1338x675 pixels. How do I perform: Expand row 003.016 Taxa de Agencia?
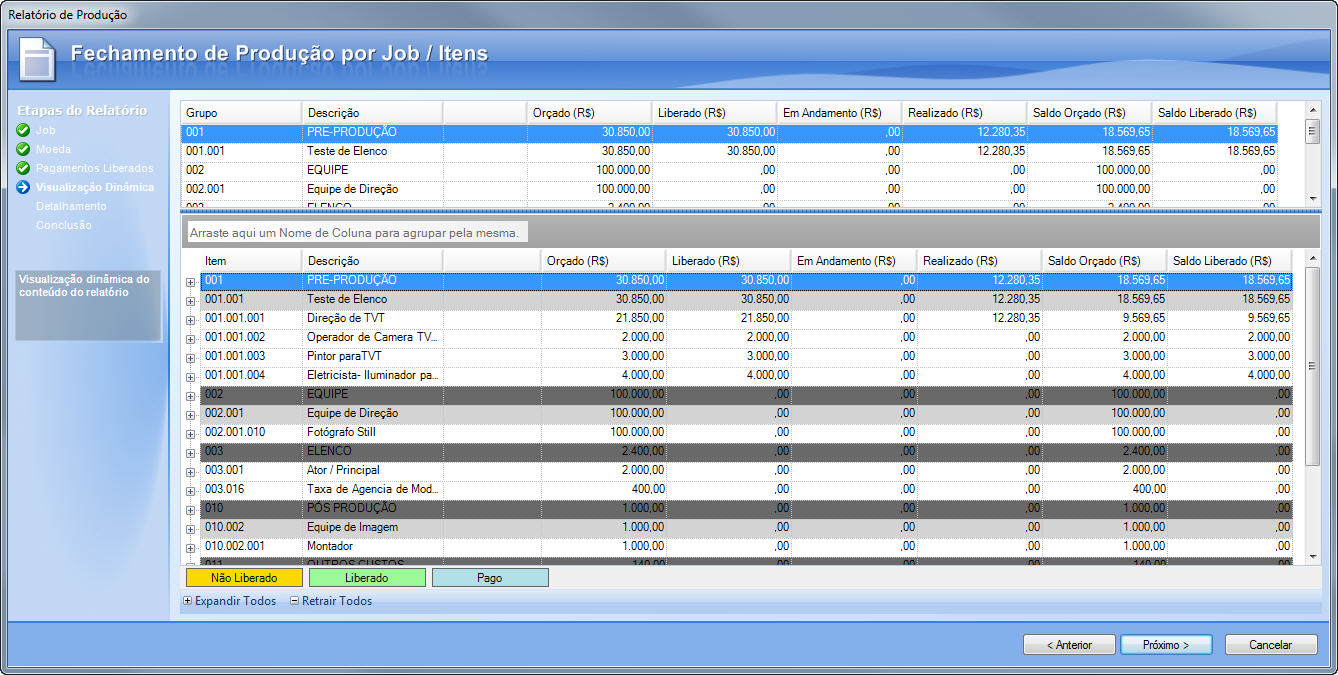click(x=190, y=490)
